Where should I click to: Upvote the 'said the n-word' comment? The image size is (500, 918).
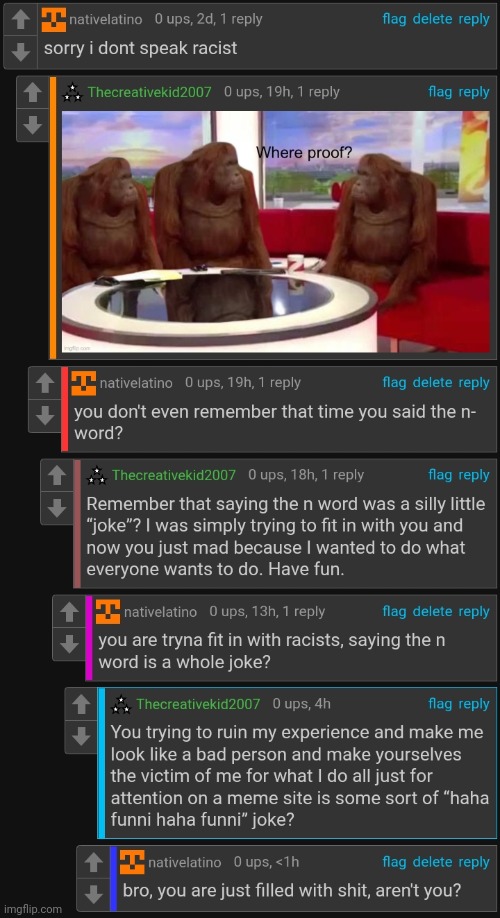point(45,383)
